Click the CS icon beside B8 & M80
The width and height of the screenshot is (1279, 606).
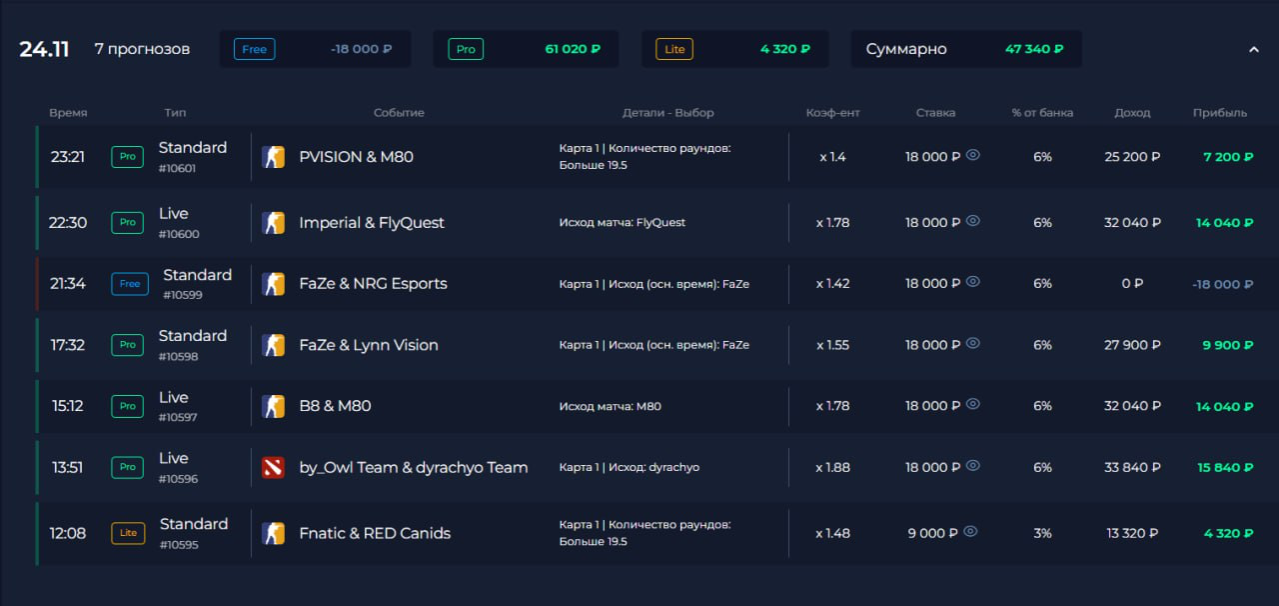273,406
